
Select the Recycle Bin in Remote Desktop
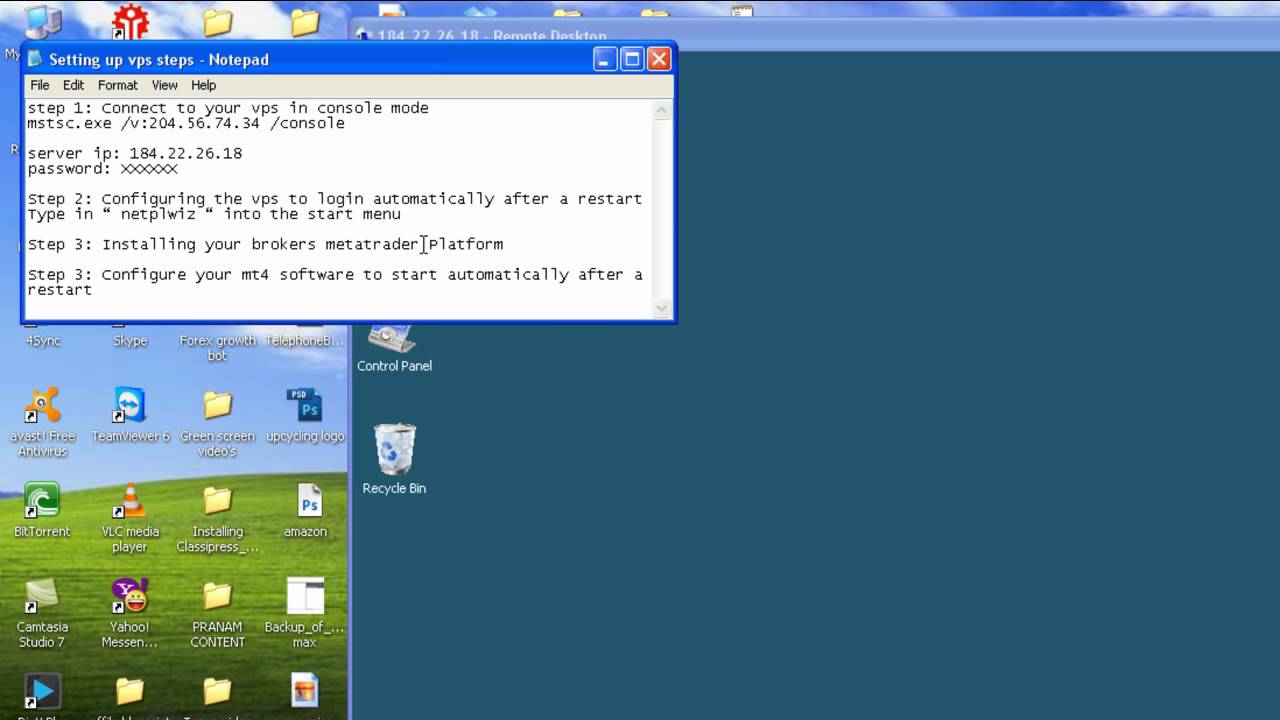click(394, 458)
